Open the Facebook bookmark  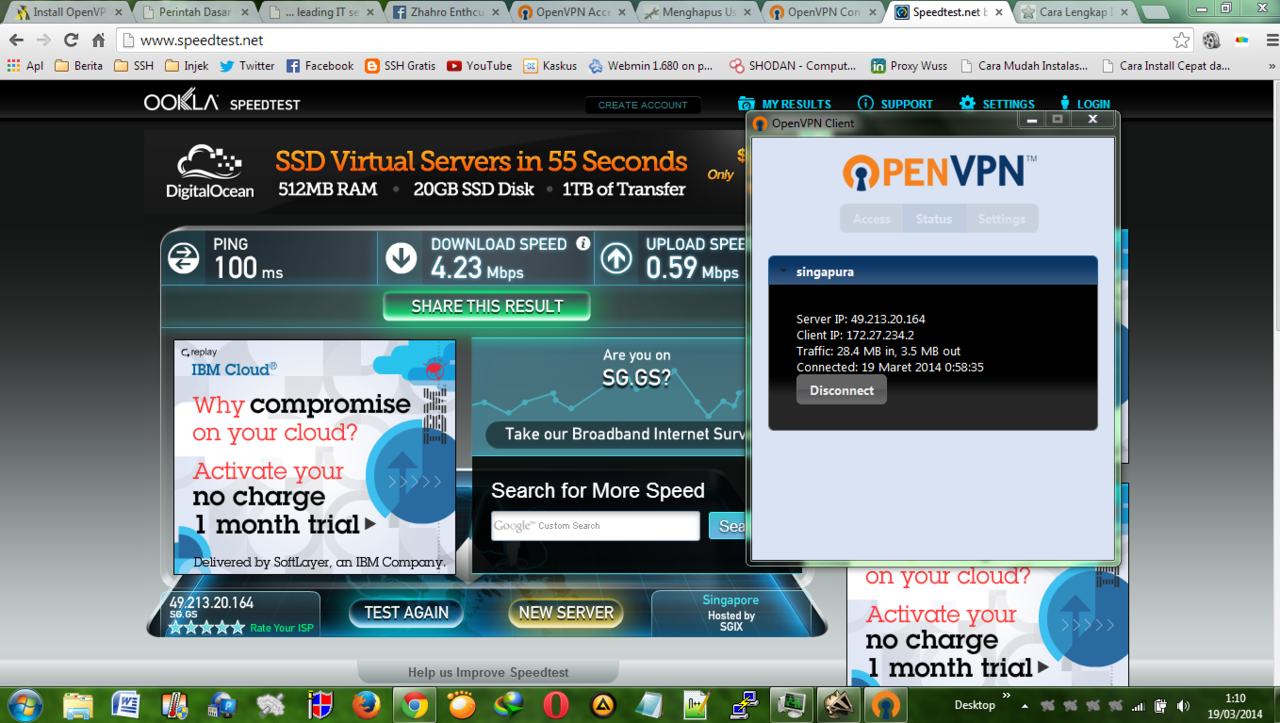(320, 66)
